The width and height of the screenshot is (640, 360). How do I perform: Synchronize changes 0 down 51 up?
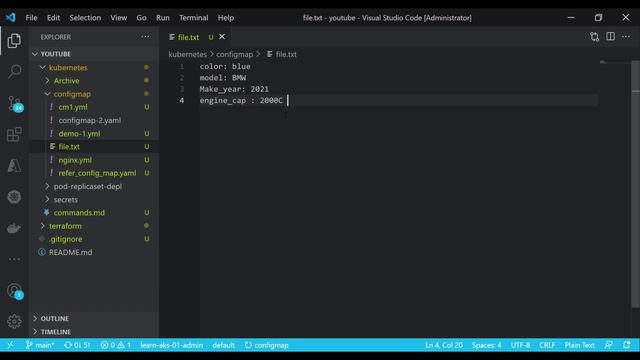(77, 345)
